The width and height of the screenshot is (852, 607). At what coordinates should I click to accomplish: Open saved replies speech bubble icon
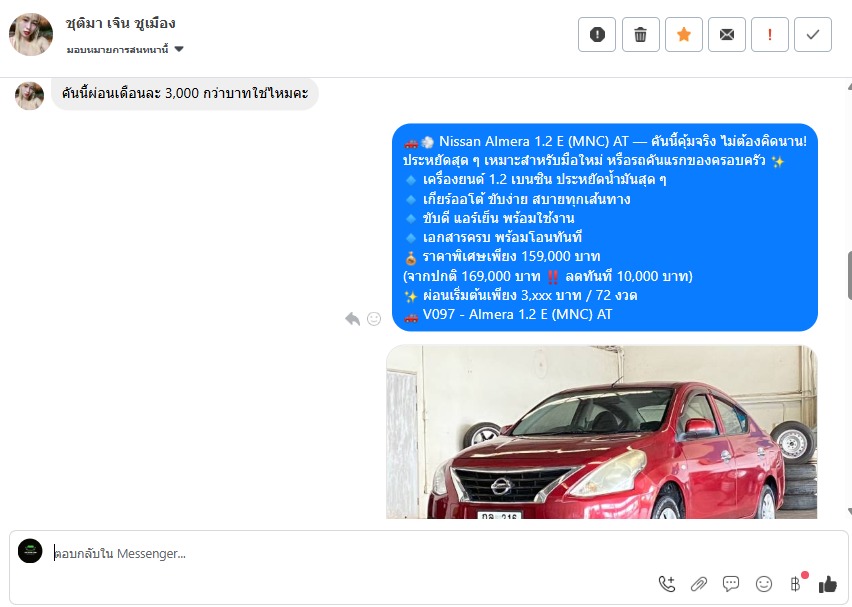click(731, 584)
